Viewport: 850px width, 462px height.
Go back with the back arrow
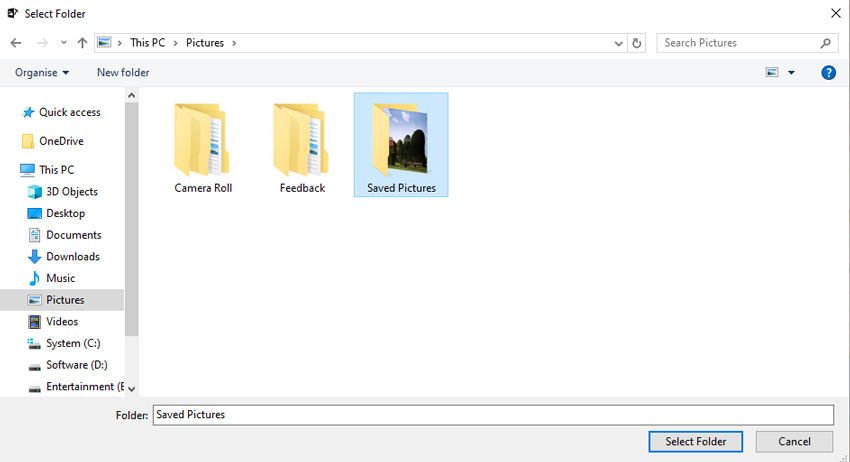[16, 43]
